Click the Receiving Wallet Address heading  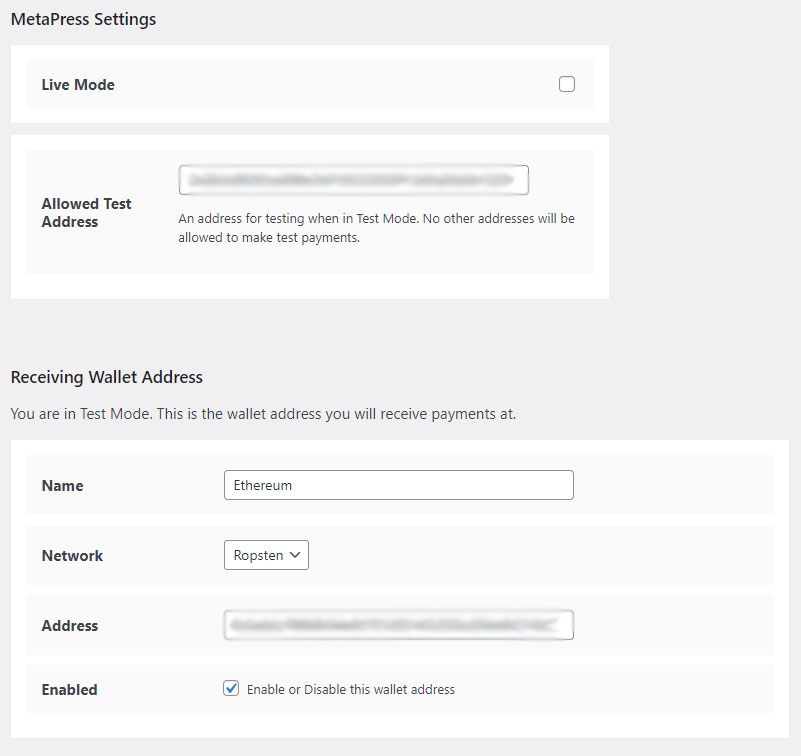(x=106, y=377)
